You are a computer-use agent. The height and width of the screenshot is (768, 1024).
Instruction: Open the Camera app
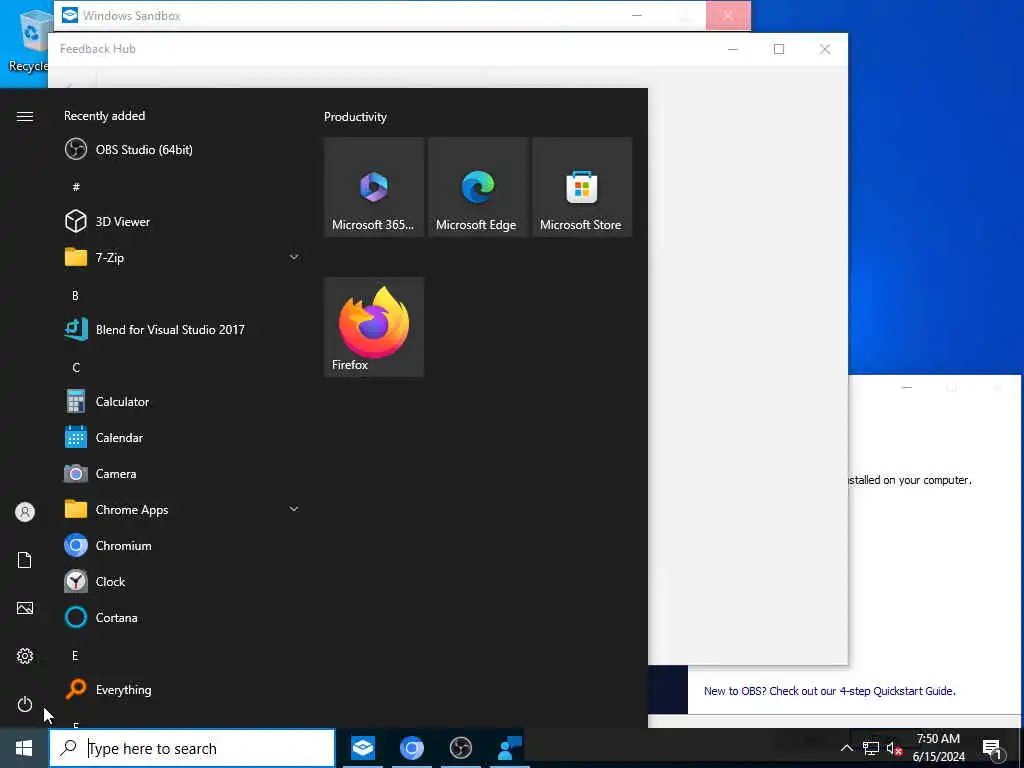[x=182, y=473]
